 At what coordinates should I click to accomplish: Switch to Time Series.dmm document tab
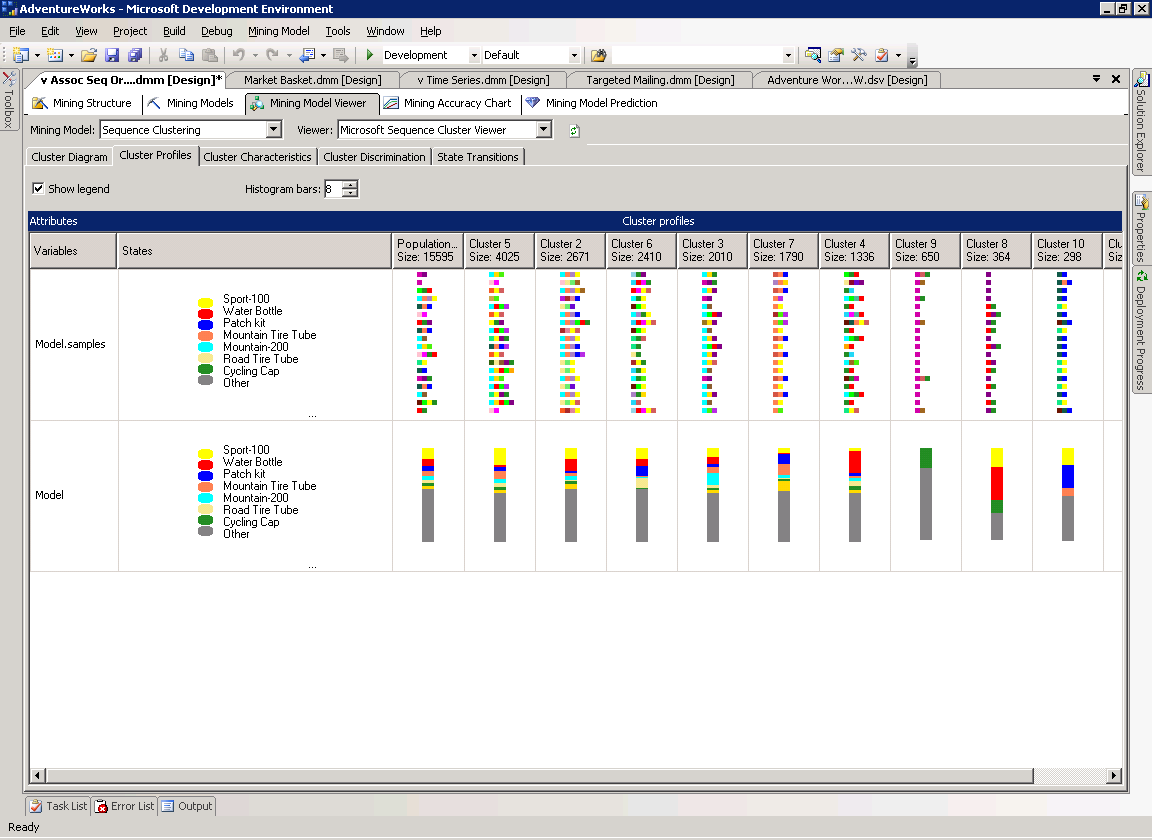483,79
